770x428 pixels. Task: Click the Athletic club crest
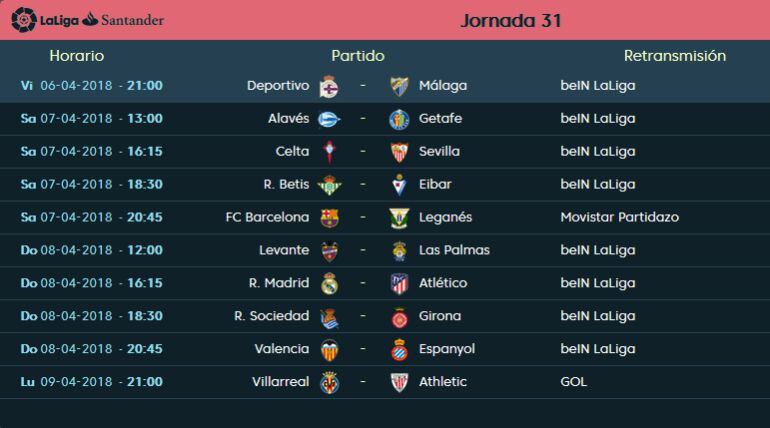(x=399, y=383)
